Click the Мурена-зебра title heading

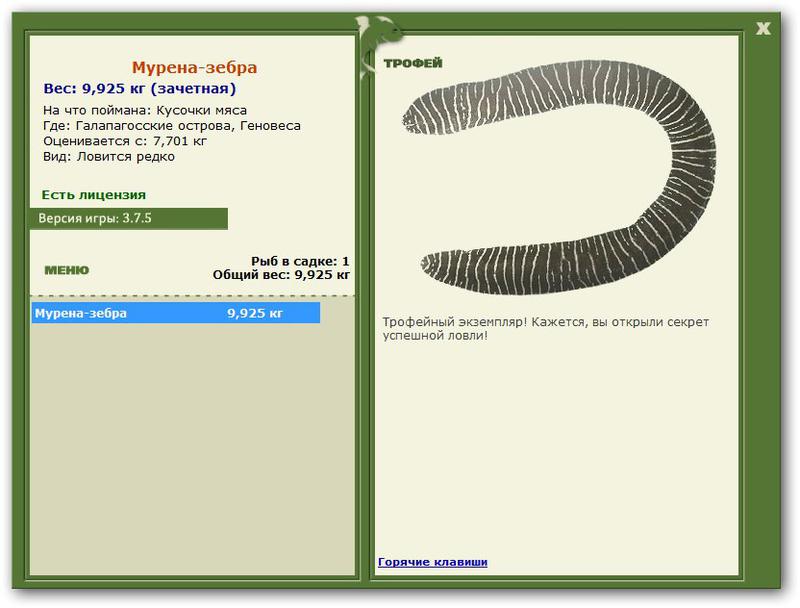[194, 67]
